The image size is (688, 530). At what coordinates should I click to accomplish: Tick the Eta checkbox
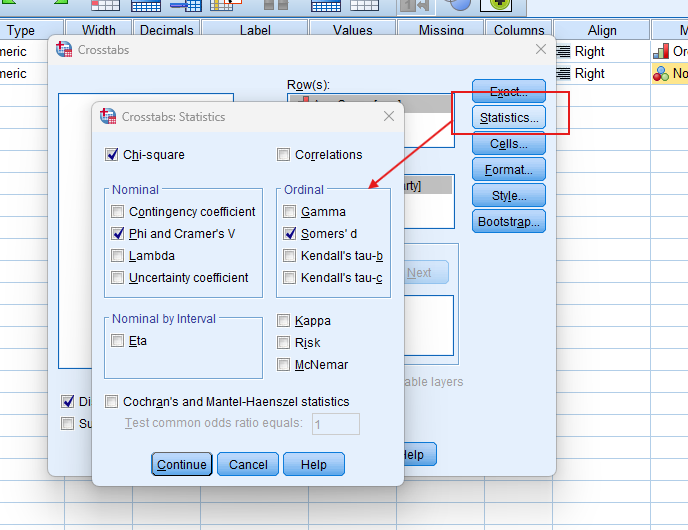pyautogui.click(x=118, y=341)
